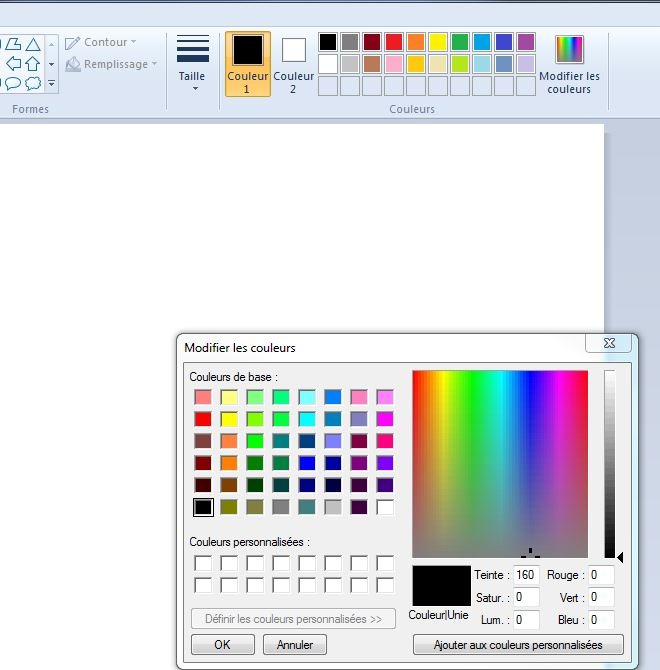Pick yellow in the ribbon palette
The image size is (660, 670).
click(x=438, y=42)
